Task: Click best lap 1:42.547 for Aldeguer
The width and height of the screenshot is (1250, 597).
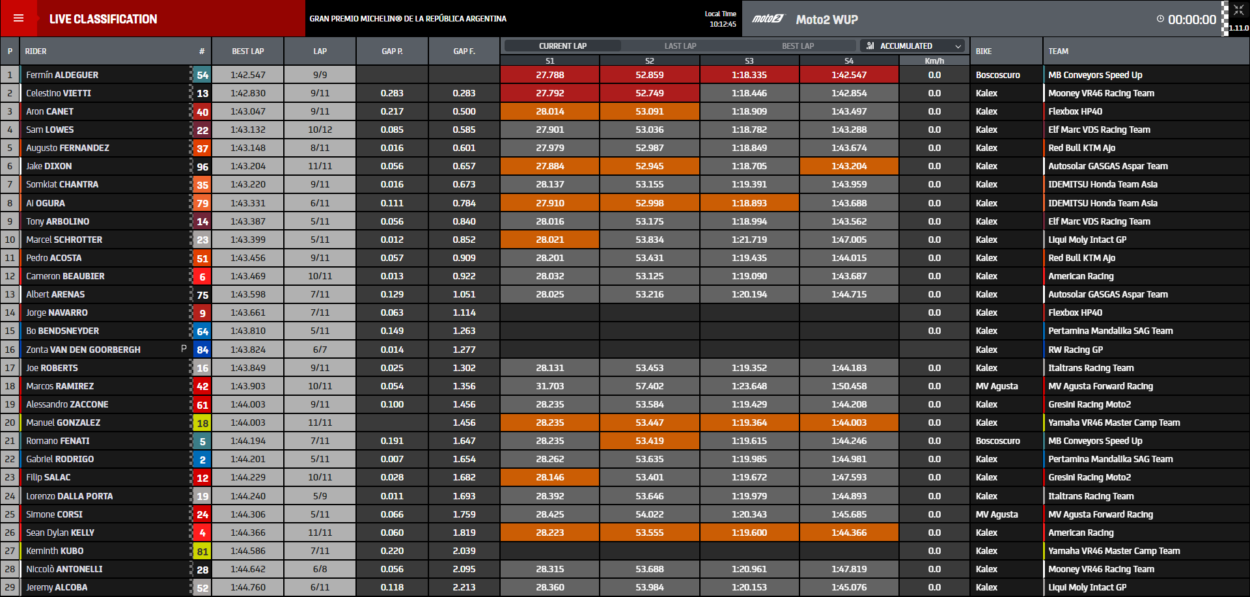Action: tap(248, 75)
